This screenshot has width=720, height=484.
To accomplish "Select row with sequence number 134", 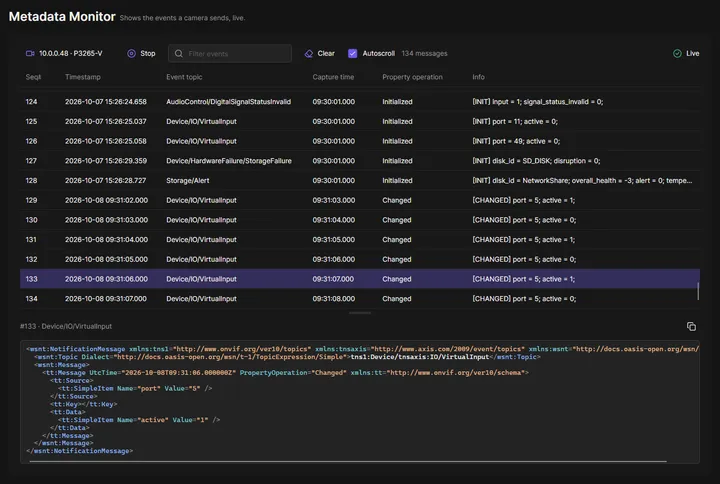I will coord(360,299).
